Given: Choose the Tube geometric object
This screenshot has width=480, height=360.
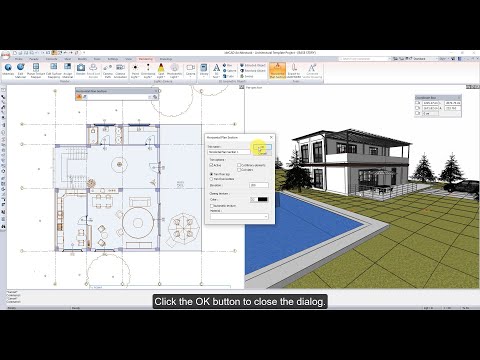Looking at the screenshot, I should (x=228, y=76).
